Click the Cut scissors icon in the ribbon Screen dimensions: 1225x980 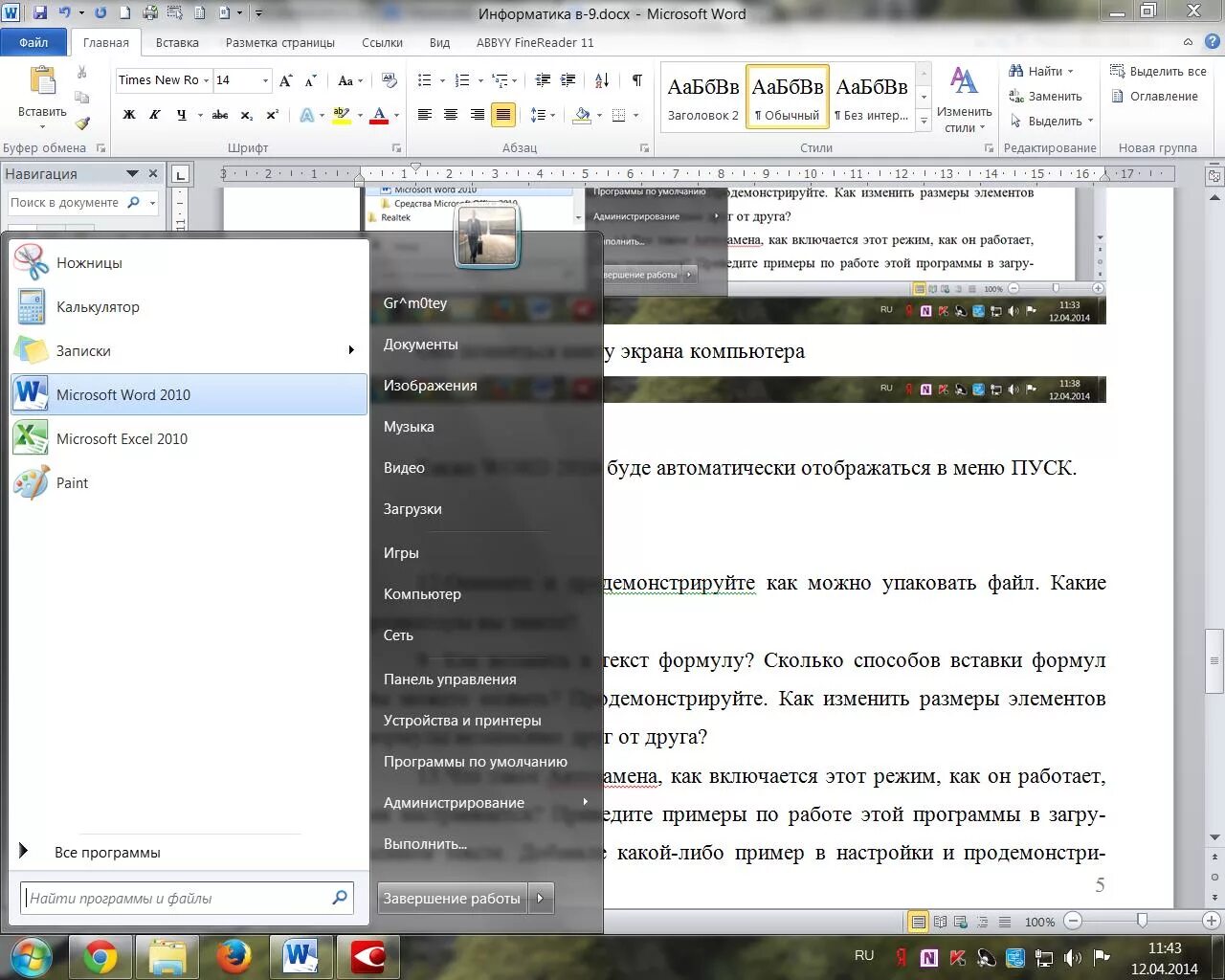click(82, 73)
